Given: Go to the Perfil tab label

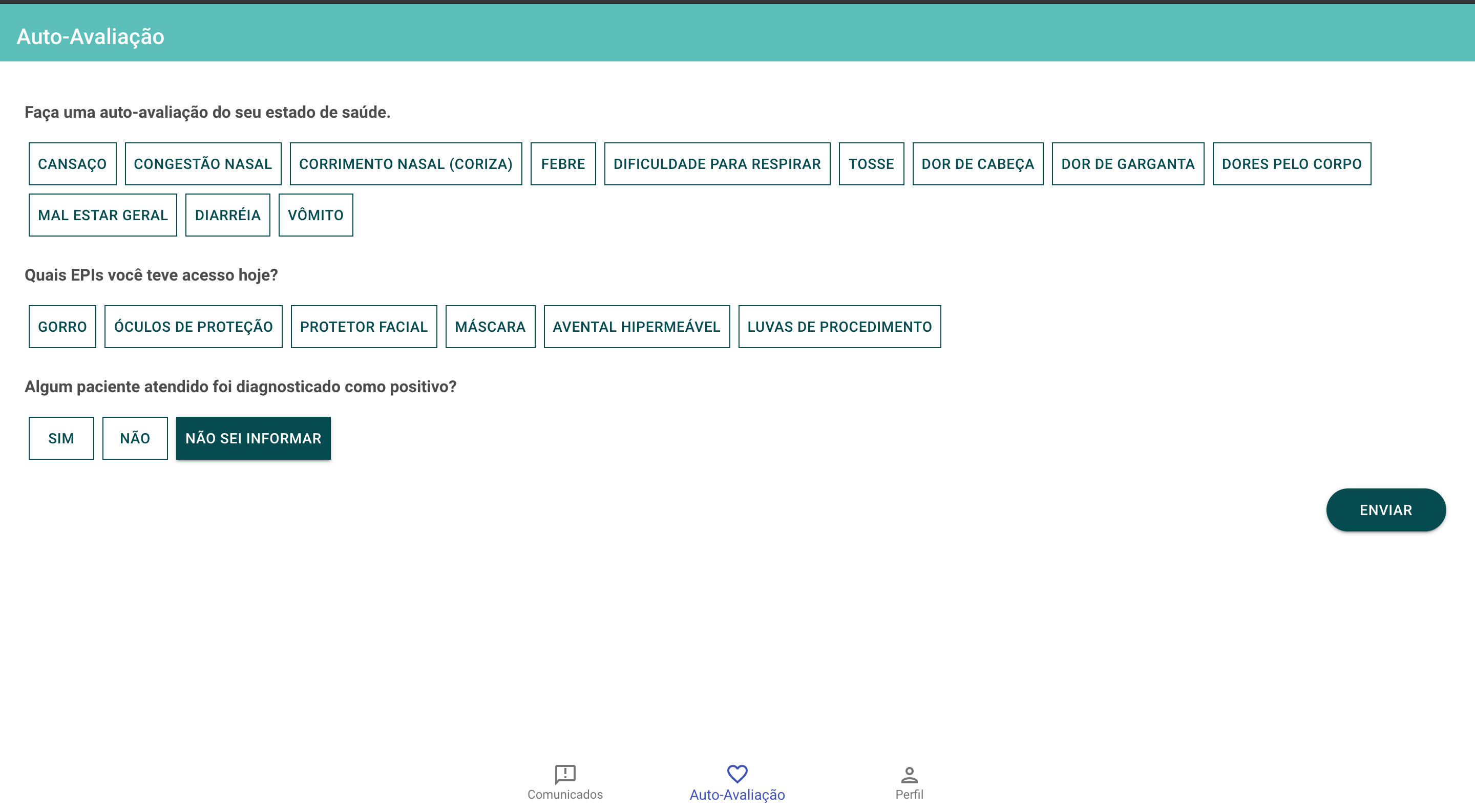Looking at the screenshot, I should pos(909,794).
